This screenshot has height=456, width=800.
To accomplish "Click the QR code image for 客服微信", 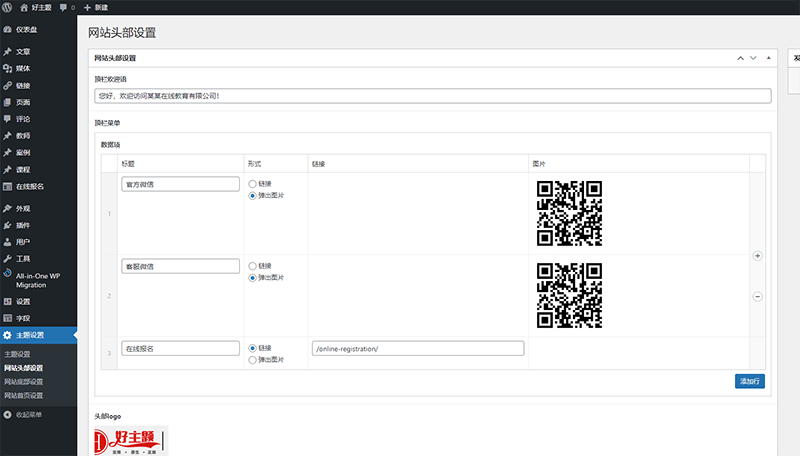I will 569,295.
